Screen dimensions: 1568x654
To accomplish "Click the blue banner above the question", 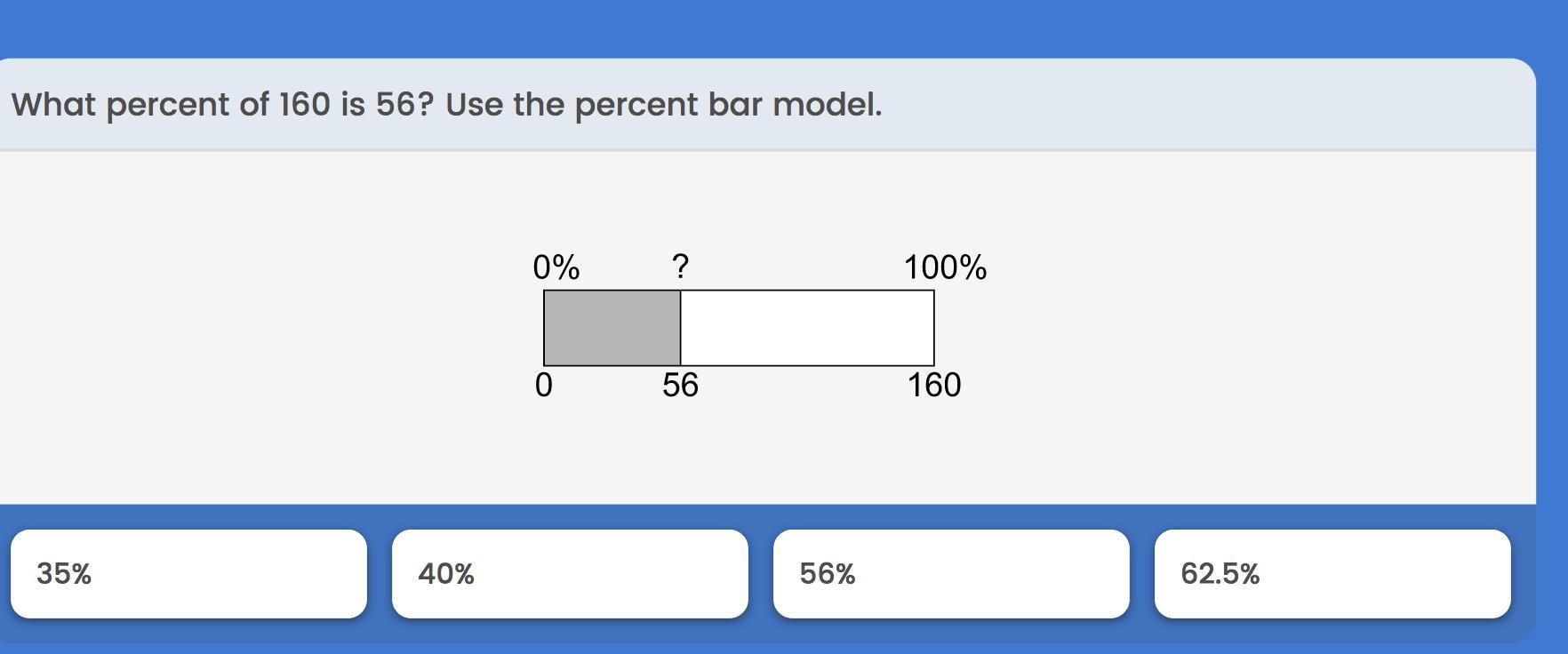I will (x=782, y=27).
